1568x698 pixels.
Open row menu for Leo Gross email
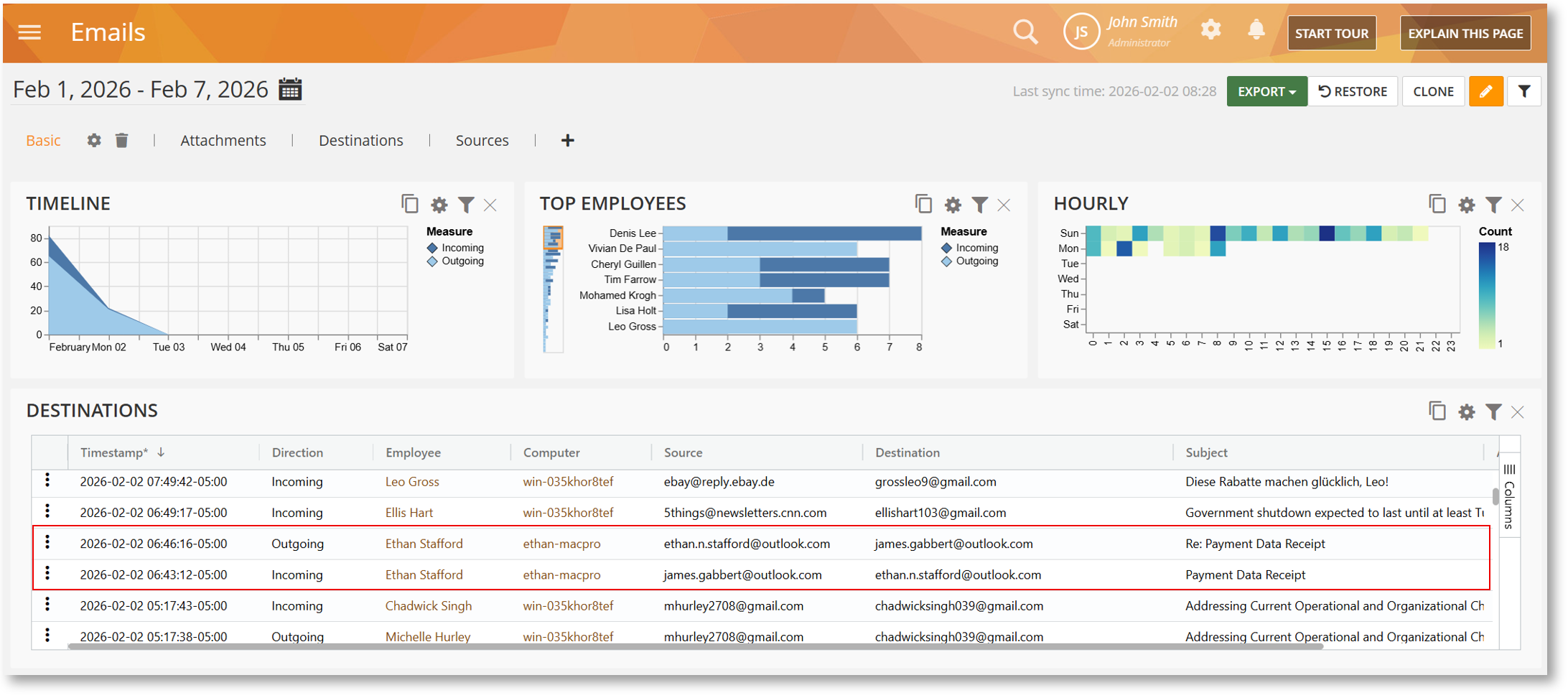coord(47,480)
